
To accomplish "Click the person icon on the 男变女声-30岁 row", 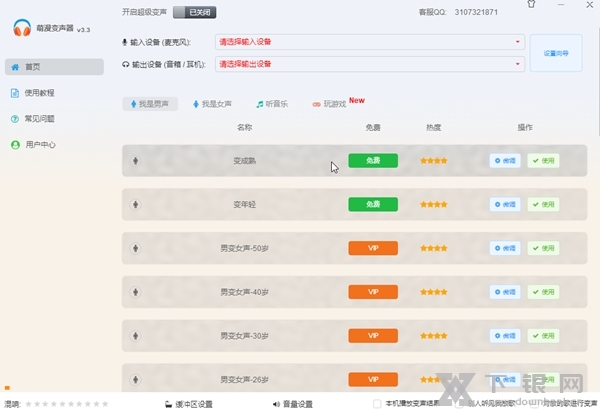I will (135, 336).
